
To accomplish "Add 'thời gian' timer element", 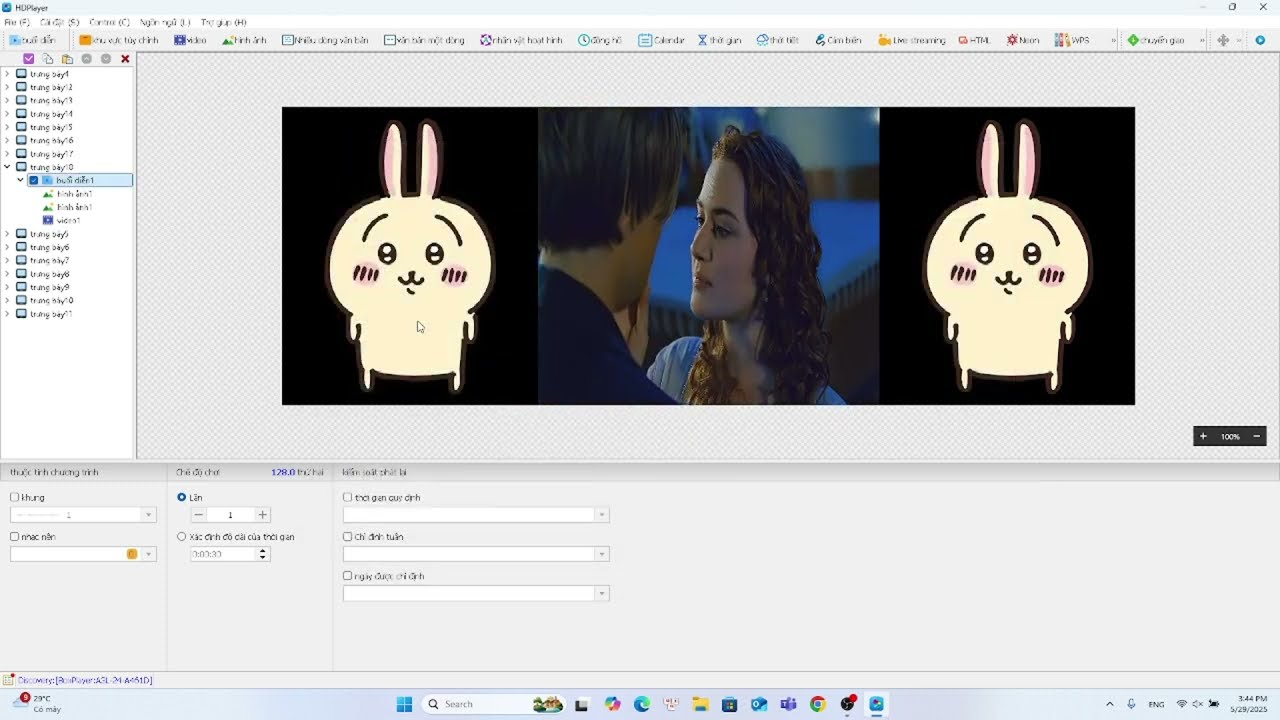I will (720, 40).
